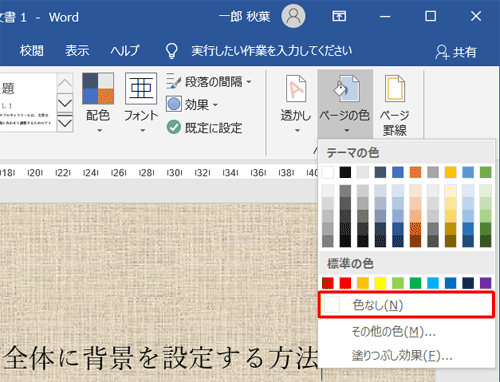Select 色なし(N) no color option
The width and height of the screenshot is (500, 382).
coord(406,305)
